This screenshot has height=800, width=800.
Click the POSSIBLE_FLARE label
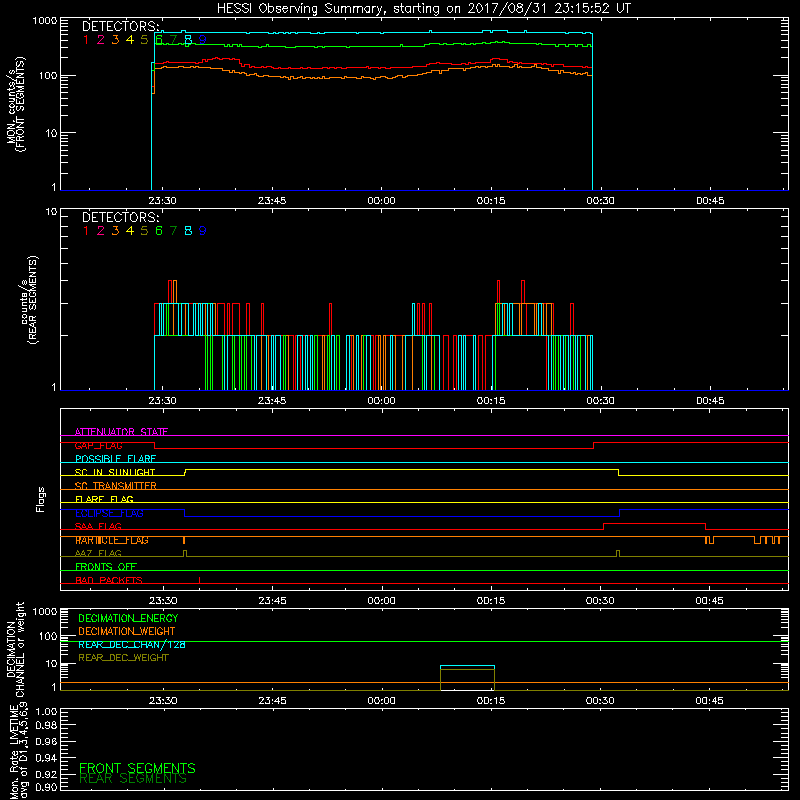(115, 459)
